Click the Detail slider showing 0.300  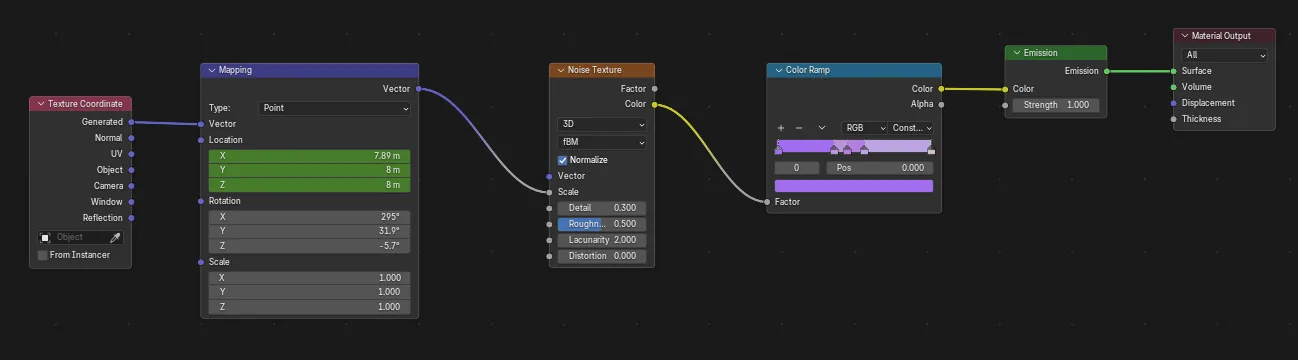coord(602,208)
